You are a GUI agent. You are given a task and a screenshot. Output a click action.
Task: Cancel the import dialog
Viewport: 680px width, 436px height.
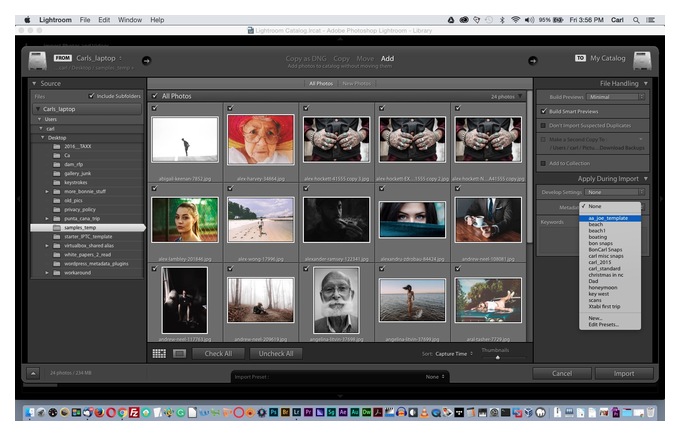coord(562,374)
